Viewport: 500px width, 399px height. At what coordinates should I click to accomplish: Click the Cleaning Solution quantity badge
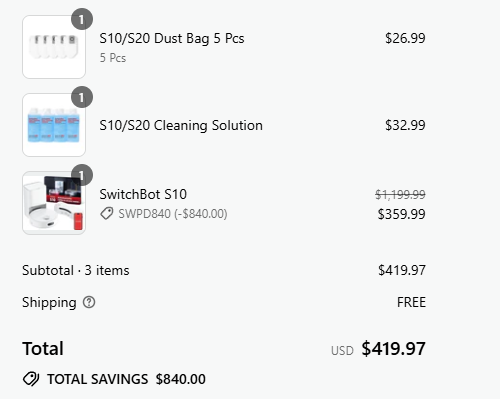82,97
